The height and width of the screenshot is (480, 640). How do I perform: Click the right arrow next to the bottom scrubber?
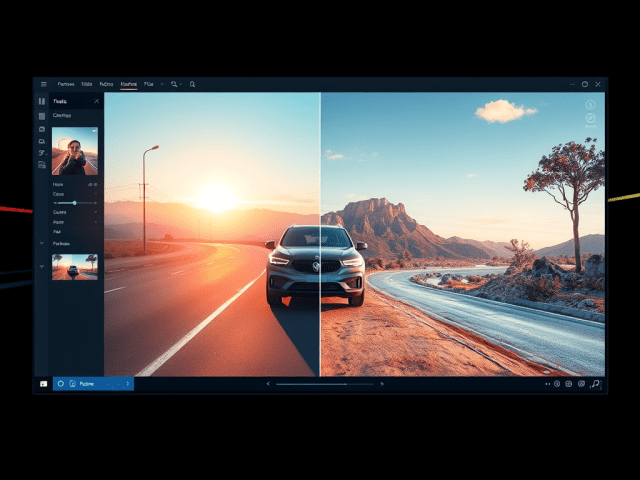(x=382, y=384)
